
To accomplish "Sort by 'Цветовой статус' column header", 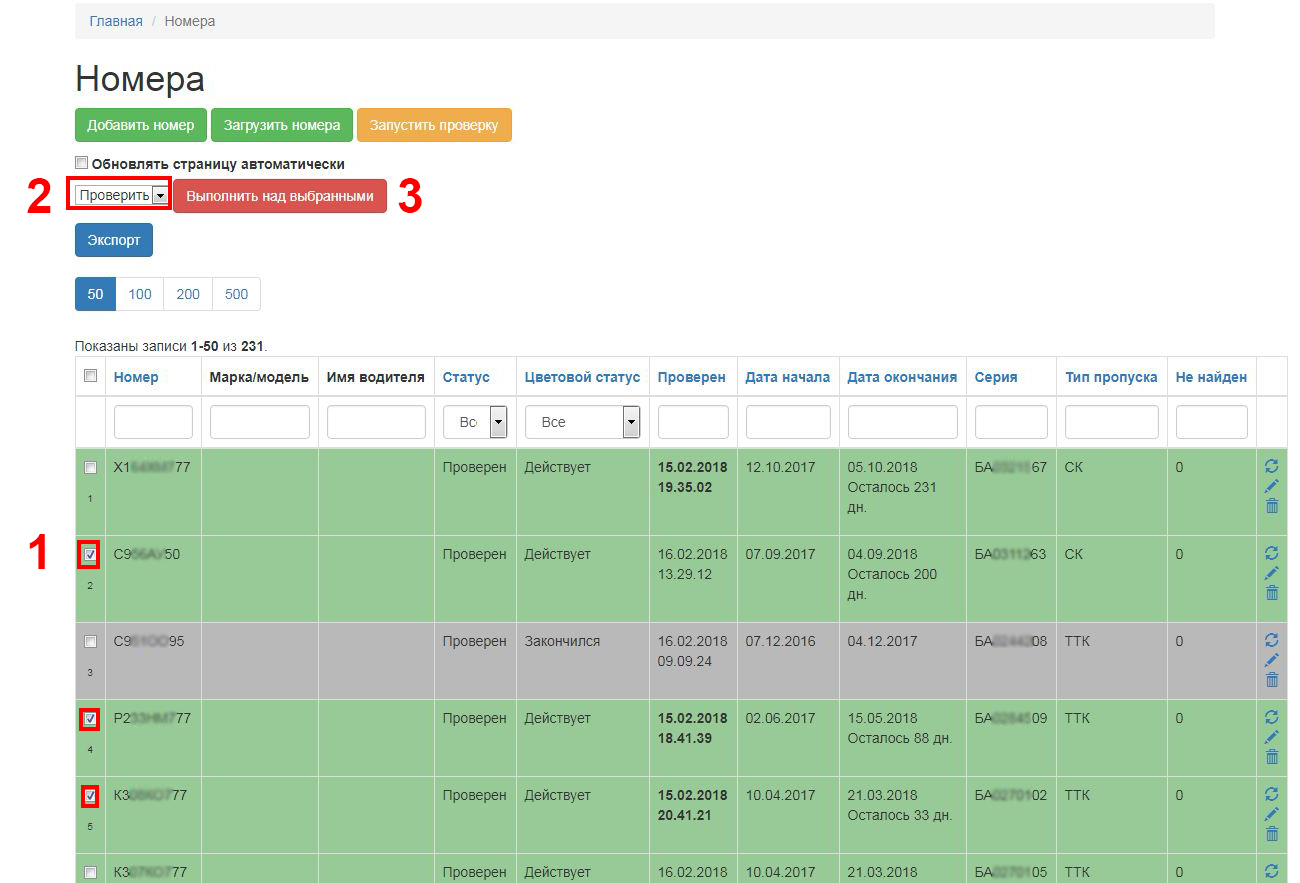I will click(582, 377).
